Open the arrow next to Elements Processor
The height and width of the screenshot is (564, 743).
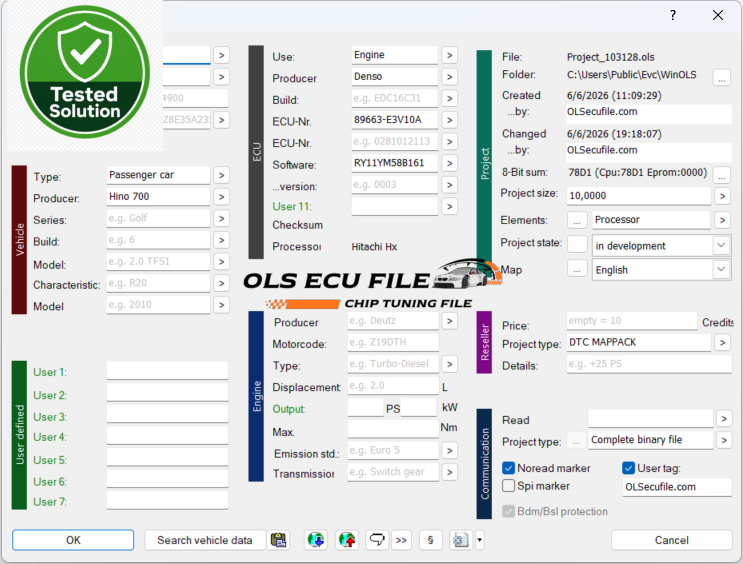coord(722,220)
